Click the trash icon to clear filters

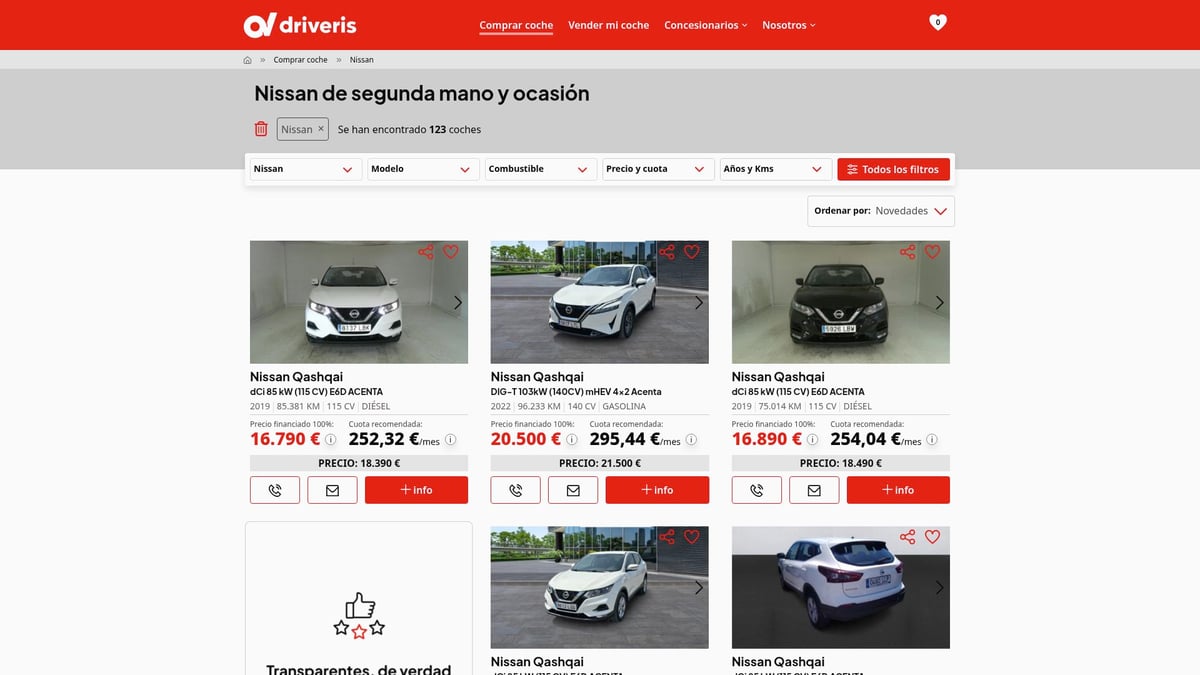pos(261,129)
